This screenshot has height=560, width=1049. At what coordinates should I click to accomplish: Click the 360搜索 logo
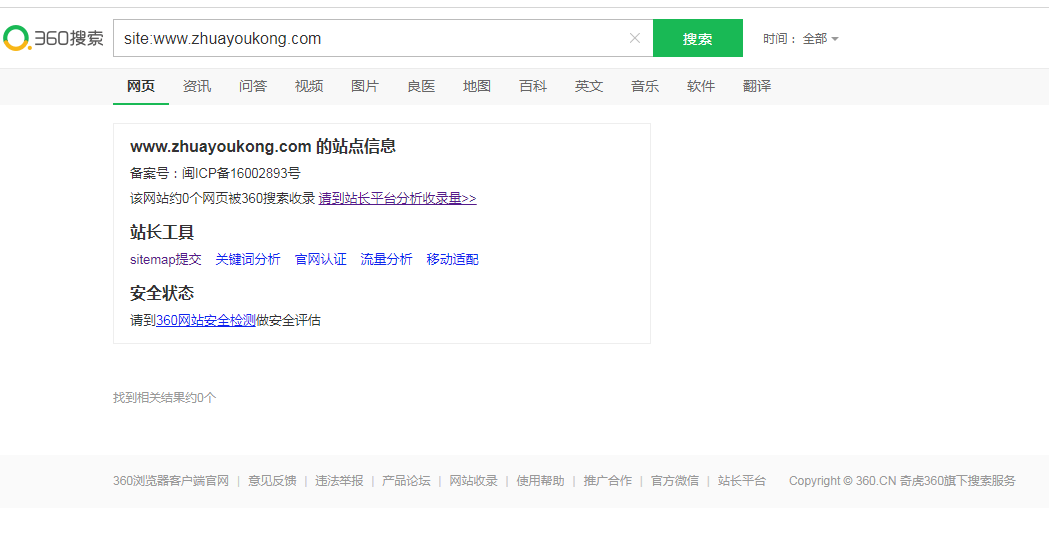pyautogui.click(x=54, y=38)
